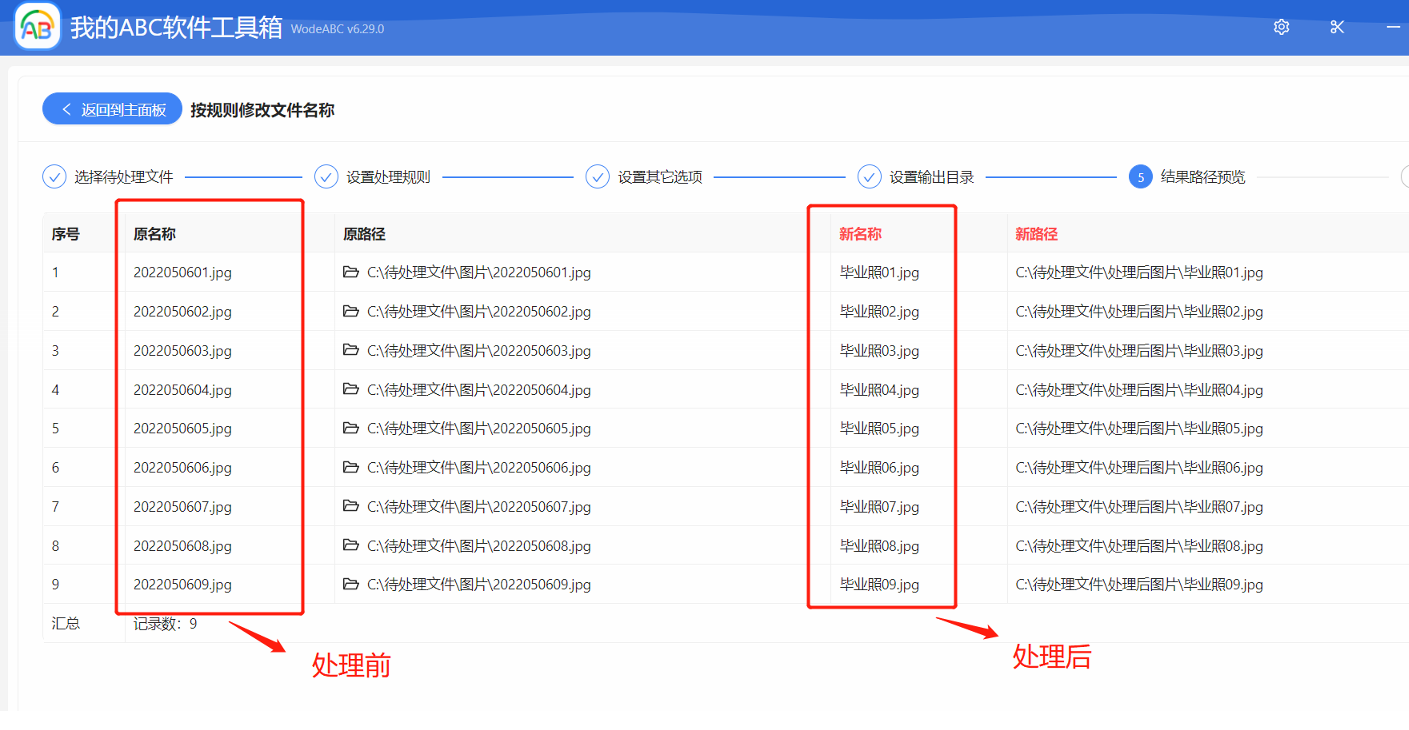This screenshot has width=1409, height=730.
Task: Click the 返回到主面板 back button
Action: click(x=112, y=109)
